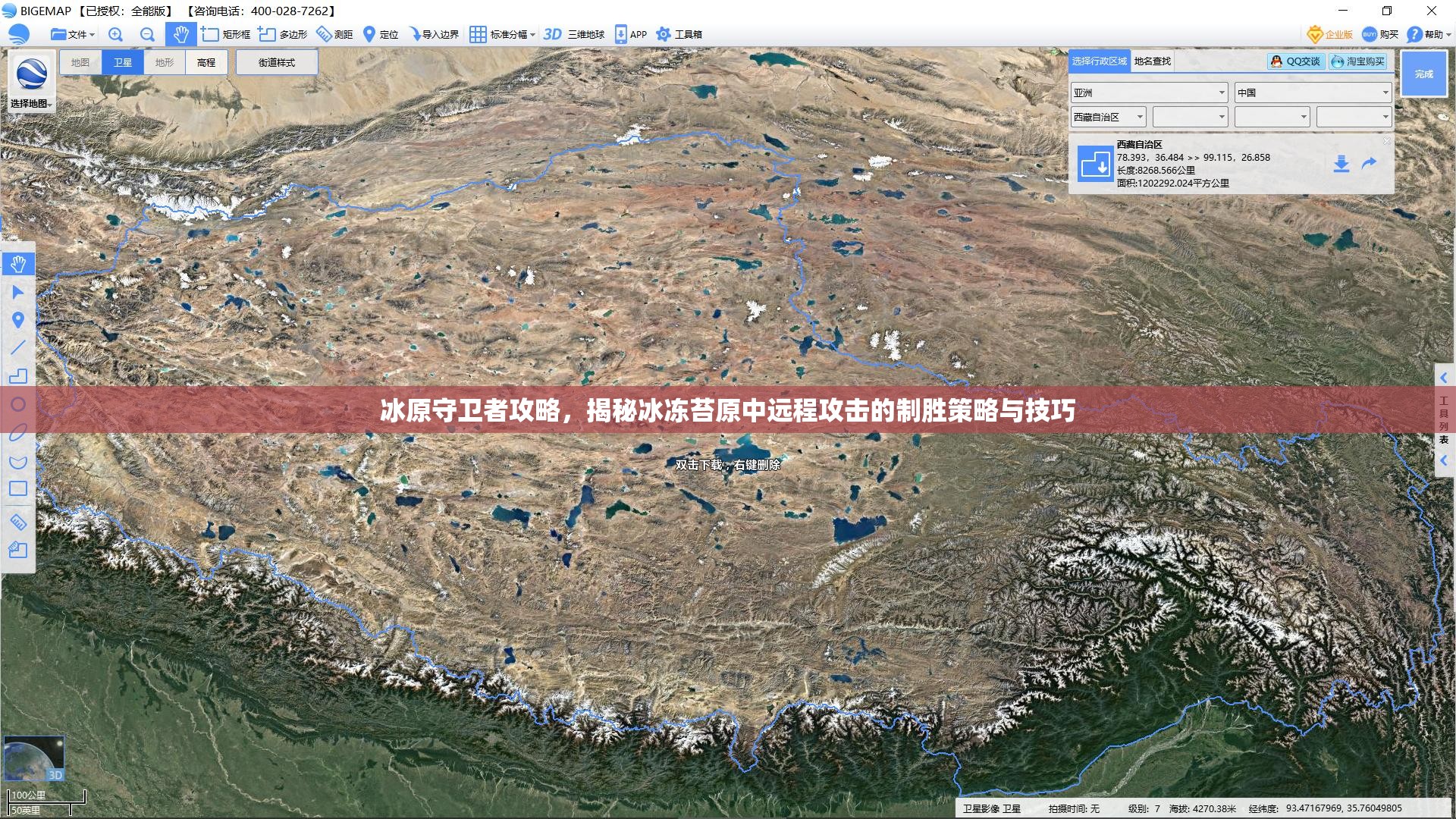Screen dimensions: 1456x819
Task: Click the 街道样式 street style button
Action: tap(276, 62)
